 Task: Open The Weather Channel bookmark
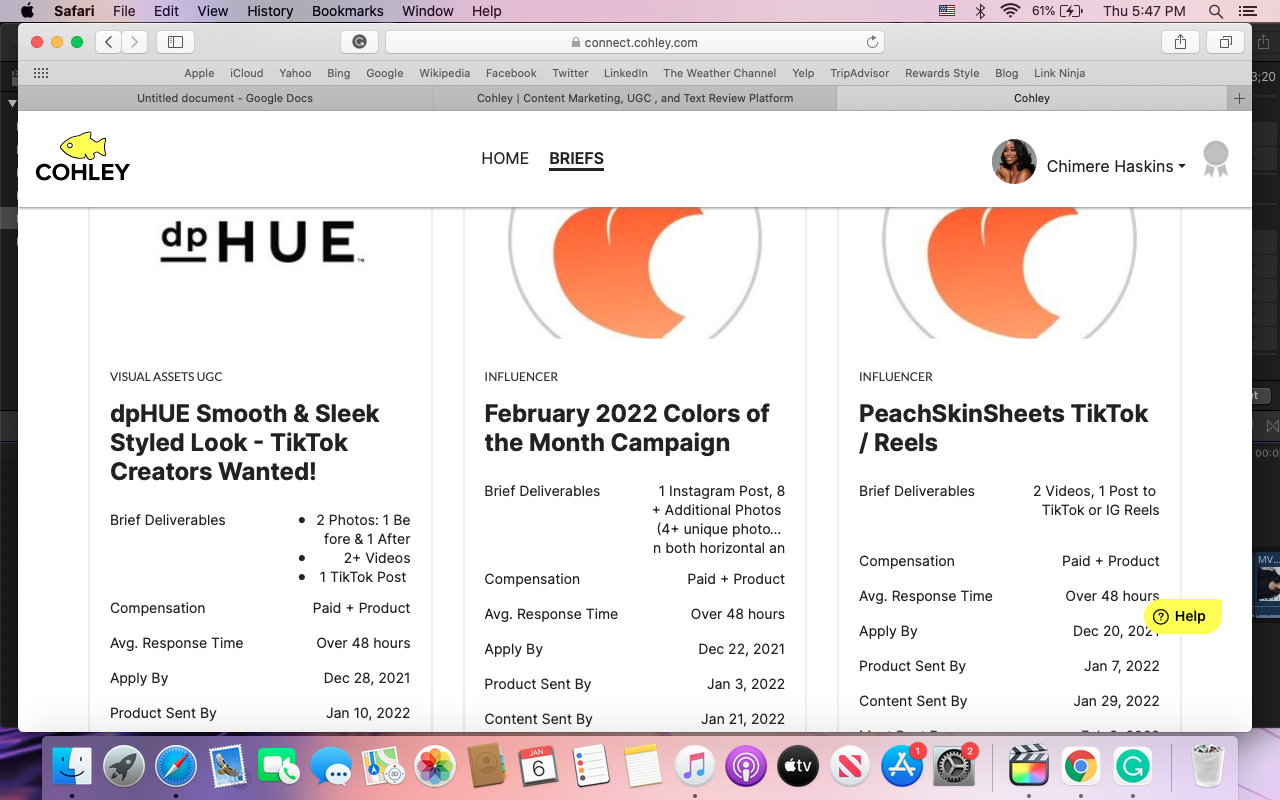[720, 73]
